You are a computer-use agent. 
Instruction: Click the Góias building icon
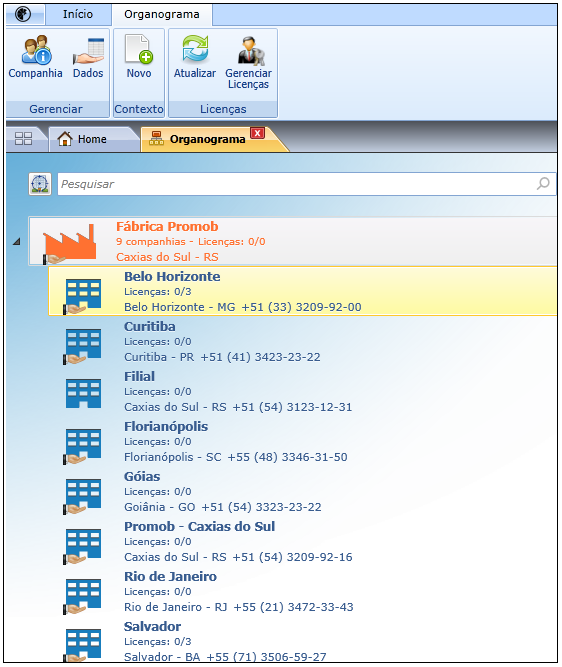pos(83,496)
